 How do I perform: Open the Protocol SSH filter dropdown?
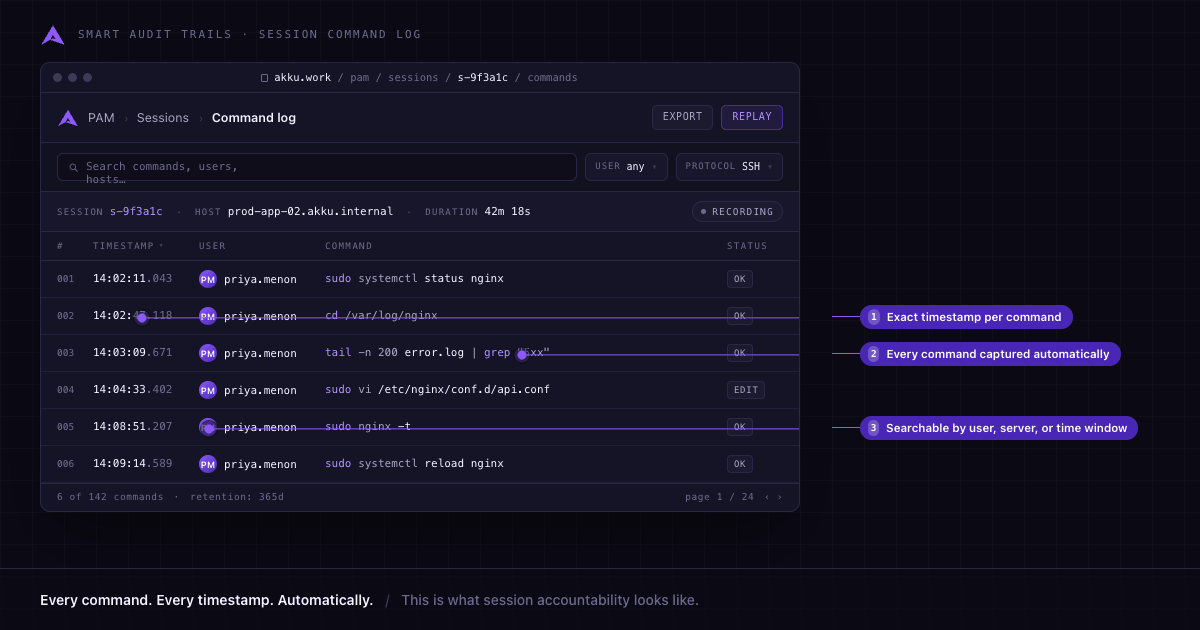point(729,167)
